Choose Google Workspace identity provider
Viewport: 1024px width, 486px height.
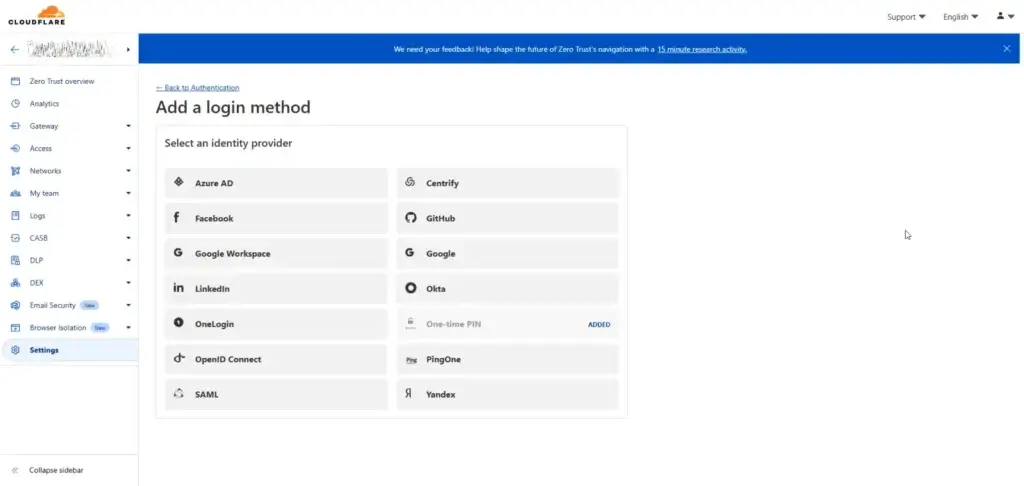click(x=276, y=253)
